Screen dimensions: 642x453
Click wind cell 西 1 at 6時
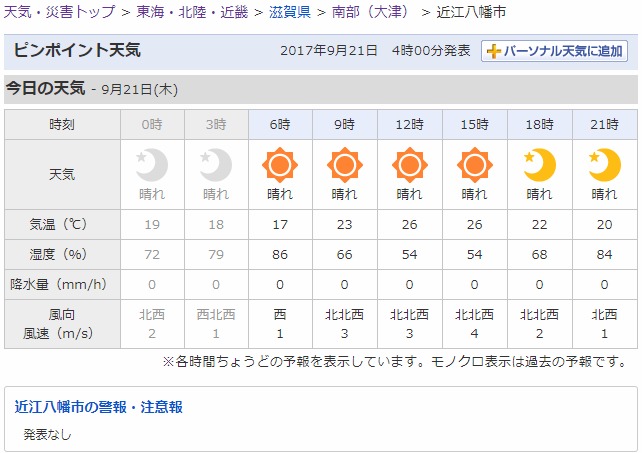(280, 324)
